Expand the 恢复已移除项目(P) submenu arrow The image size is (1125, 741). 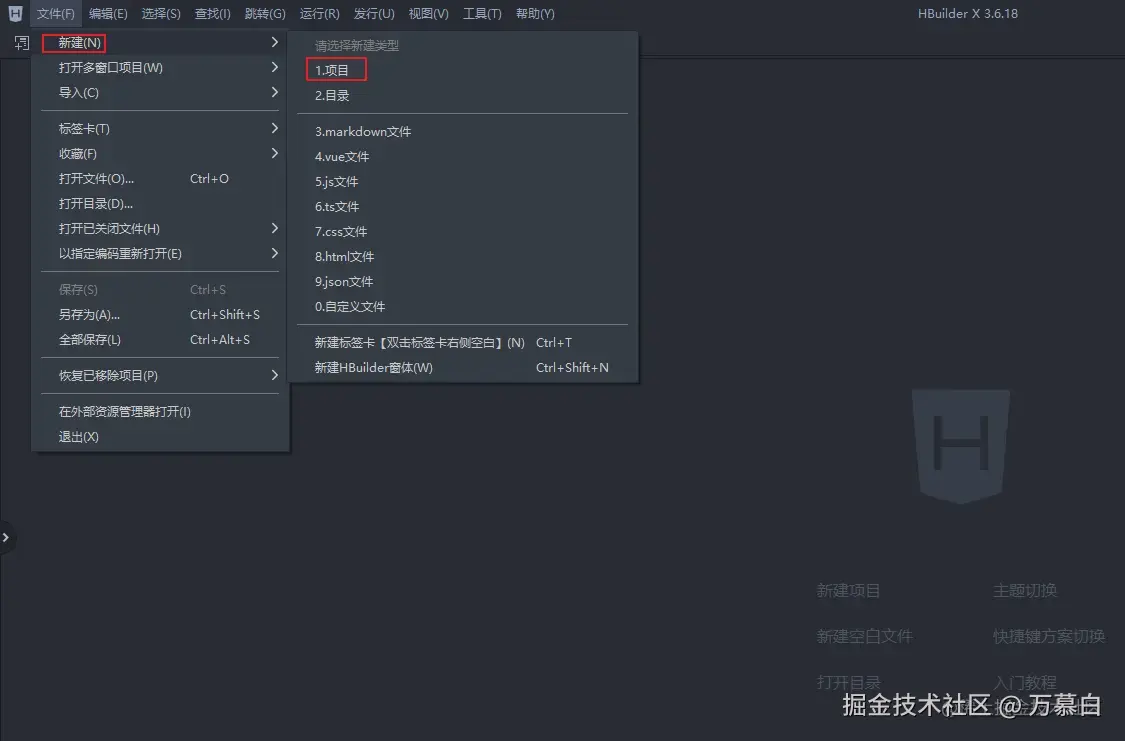pyautogui.click(x=274, y=376)
